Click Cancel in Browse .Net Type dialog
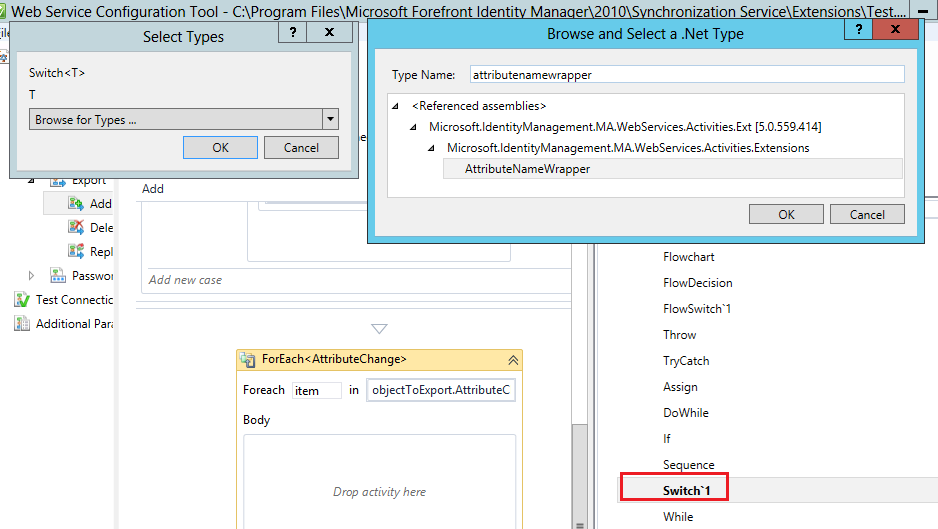 (867, 214)
